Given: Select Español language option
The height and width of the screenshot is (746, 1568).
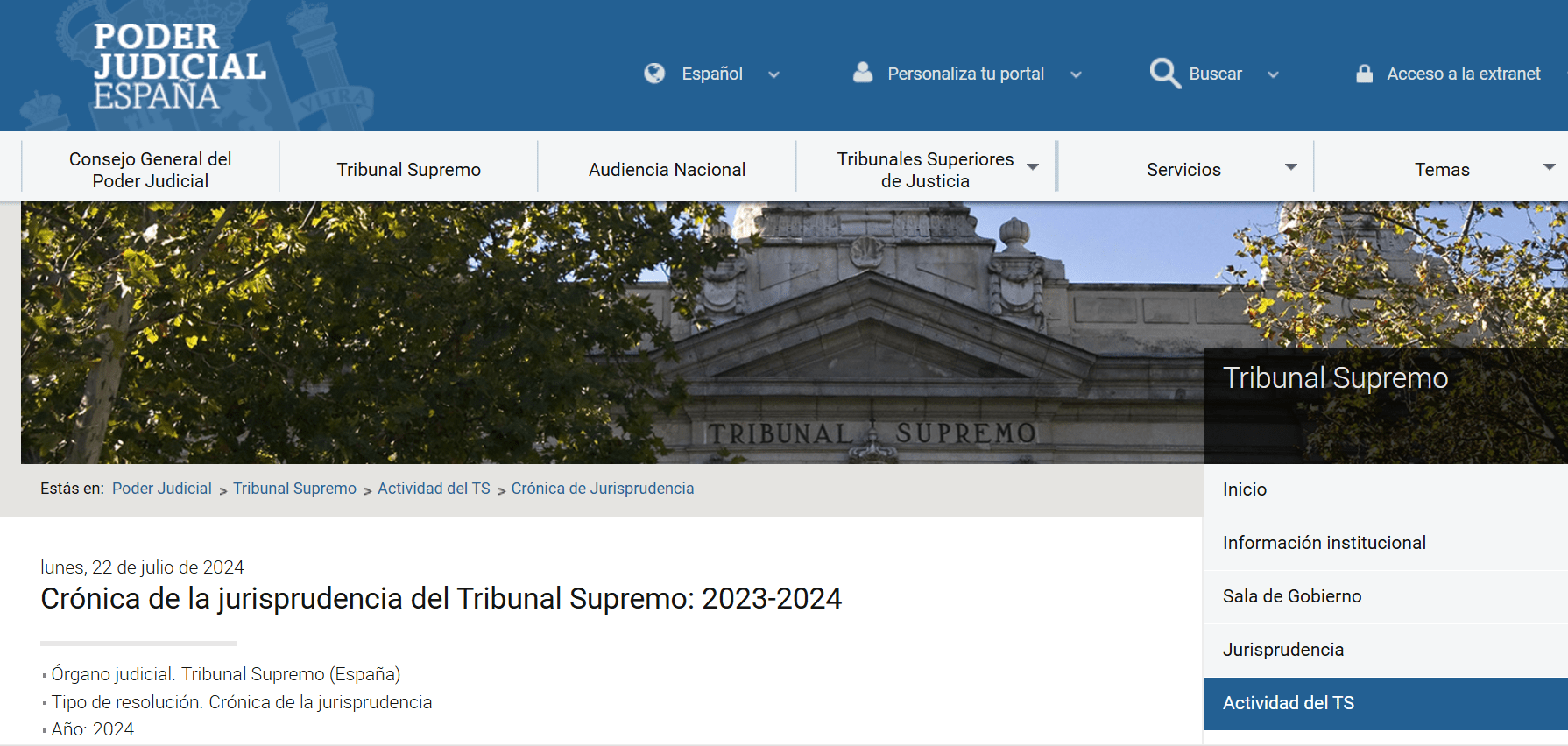Looking at the screenshot, I should (x=712, y=74).
